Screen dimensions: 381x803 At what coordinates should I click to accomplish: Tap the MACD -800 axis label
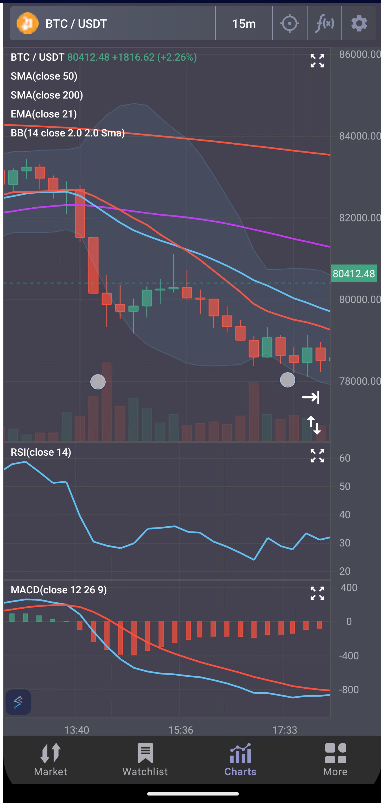348,690
